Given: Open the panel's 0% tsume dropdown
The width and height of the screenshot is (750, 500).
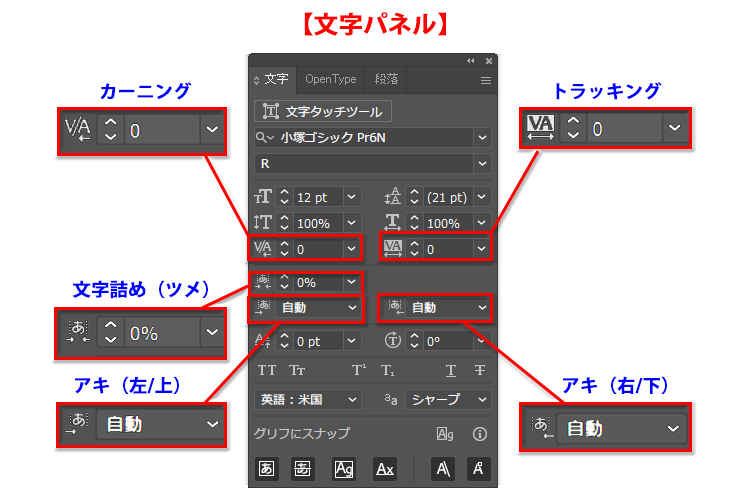Looking at the screenshot, I should (x=352, y=282).
